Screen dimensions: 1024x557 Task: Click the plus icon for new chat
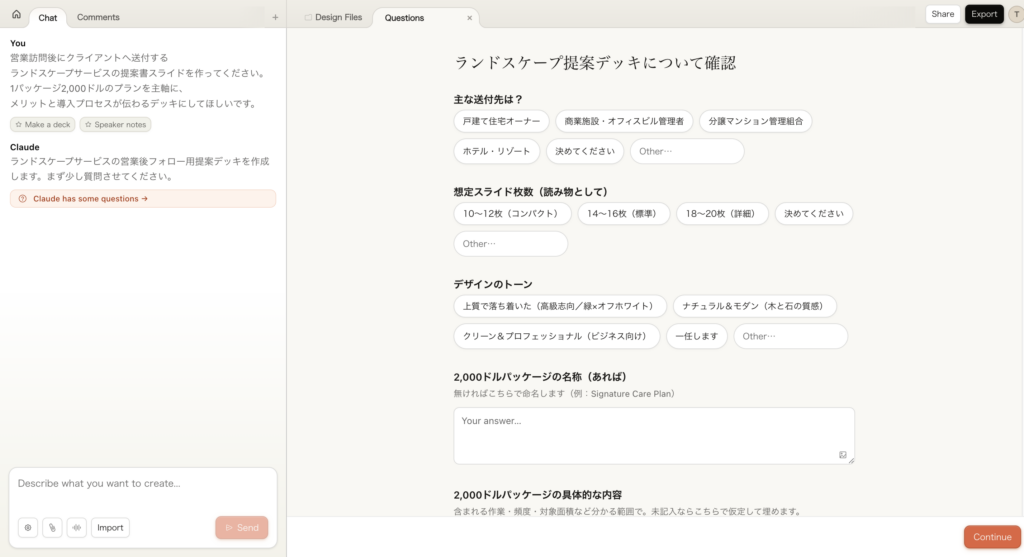[x=275, y=17]
